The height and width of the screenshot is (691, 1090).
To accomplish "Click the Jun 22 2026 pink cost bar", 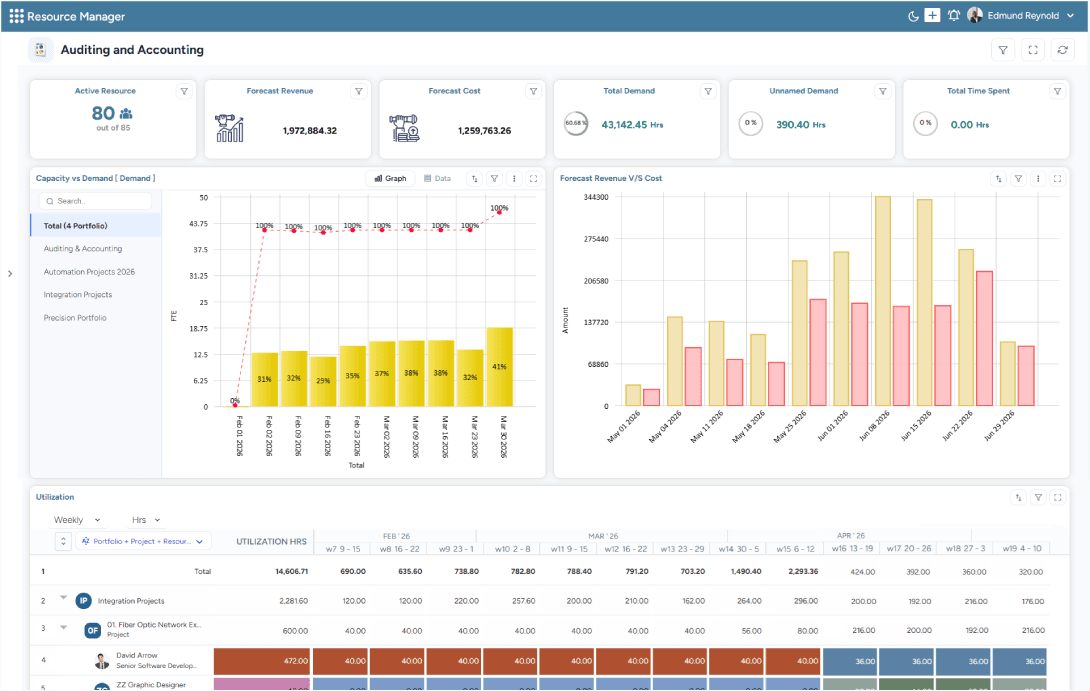I will click(x=984, y=339).
